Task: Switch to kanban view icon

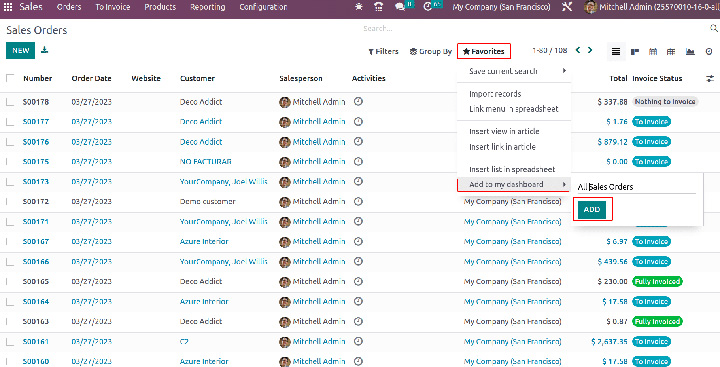Action: 635,51
